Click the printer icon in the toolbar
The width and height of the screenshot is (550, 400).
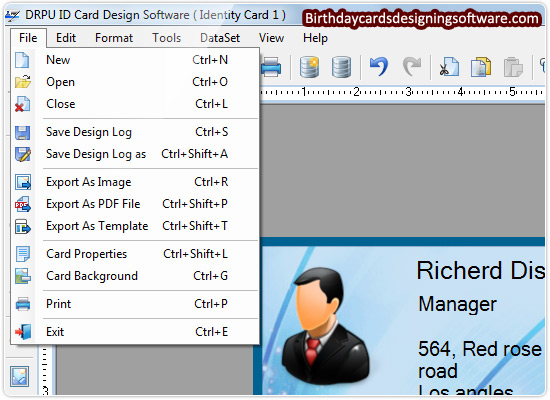click(x=271, y=66)
